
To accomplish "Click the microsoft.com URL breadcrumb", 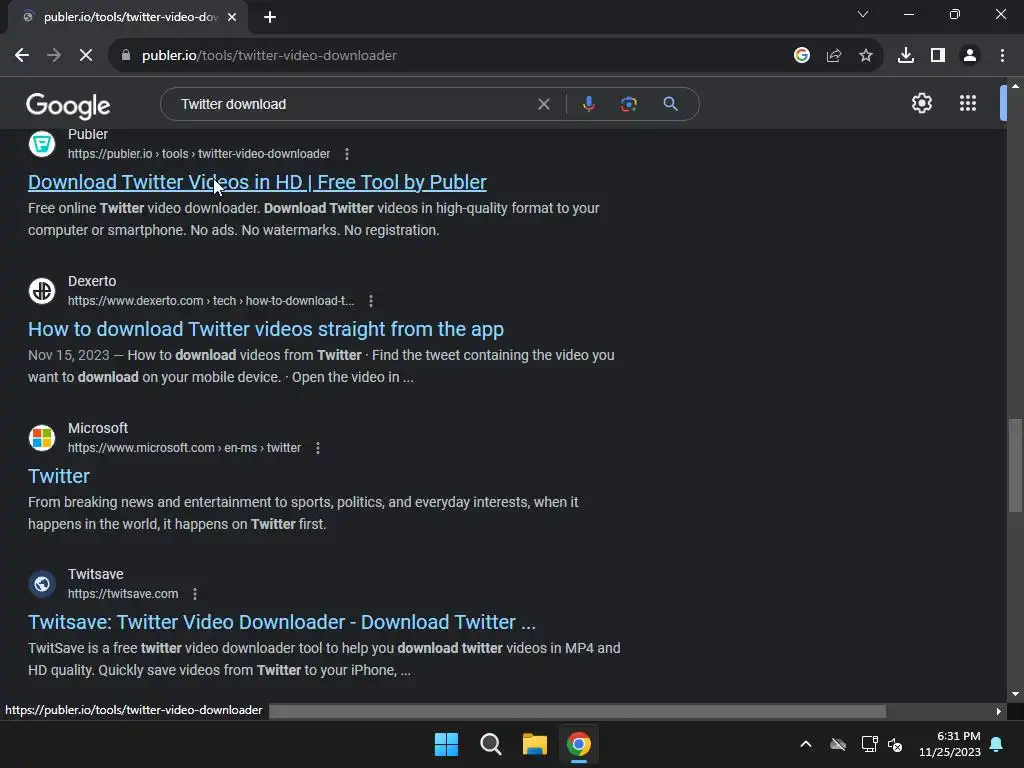I will point(184,448).
